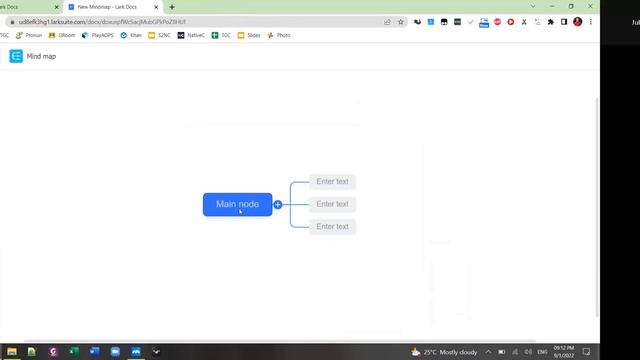Viewport: 640px width, 360px height.
Task: Open Zoom from the taskbar
Action: pyautogui.click(x=115, y=351)
